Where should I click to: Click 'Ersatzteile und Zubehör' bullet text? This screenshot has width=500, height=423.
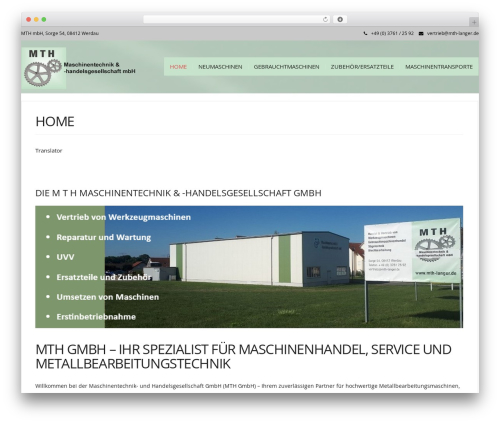pyautogui.click(x=104, y=277)
